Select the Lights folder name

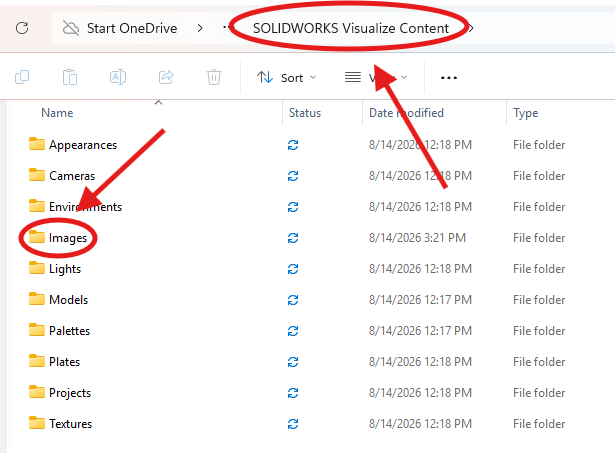[65, 269]
